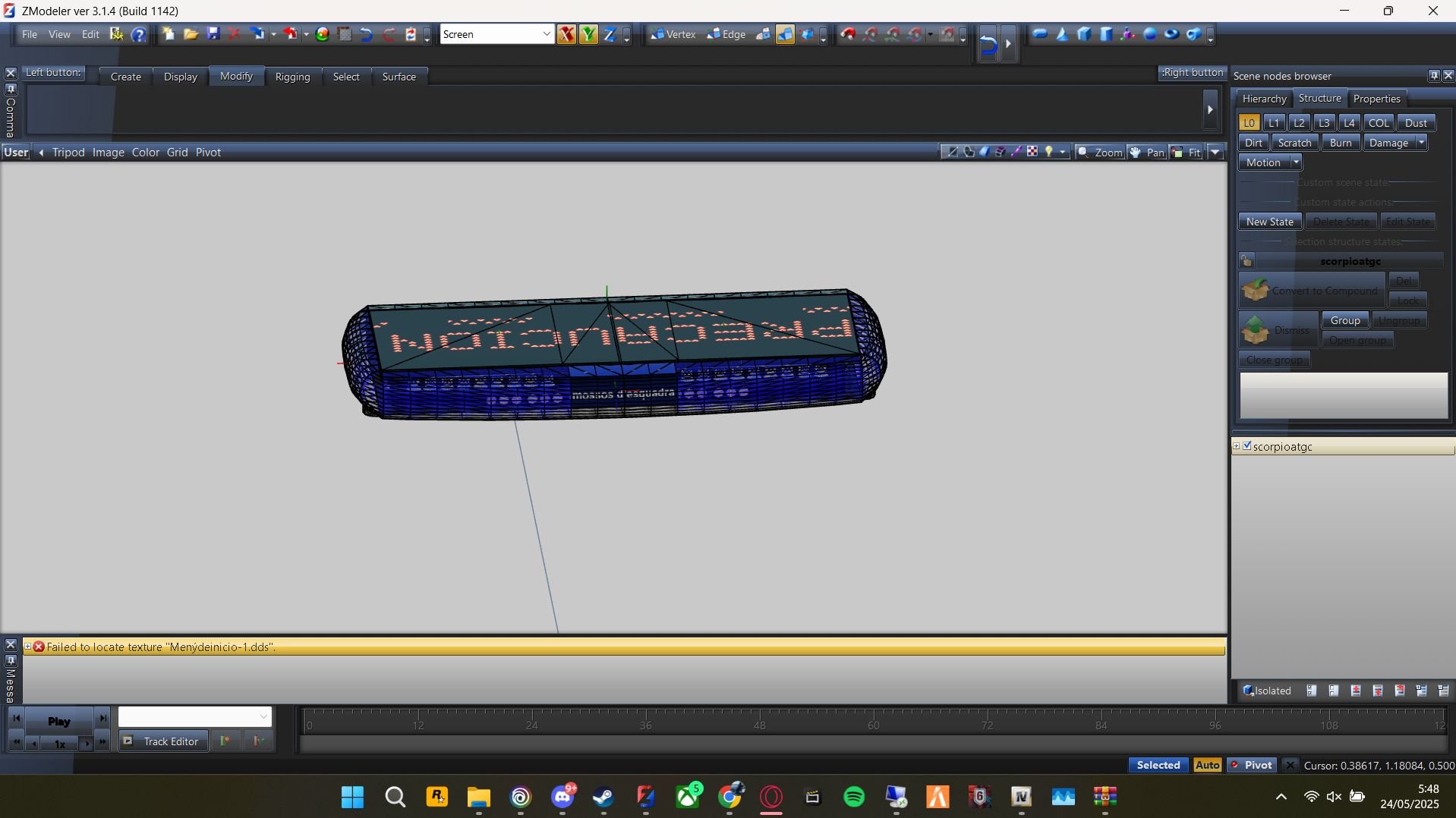The height and width of the screenshot is (818, 1456).
Task: Select the viewport Pan tool
Action: pyautogui.click(x=1146, y=153)
